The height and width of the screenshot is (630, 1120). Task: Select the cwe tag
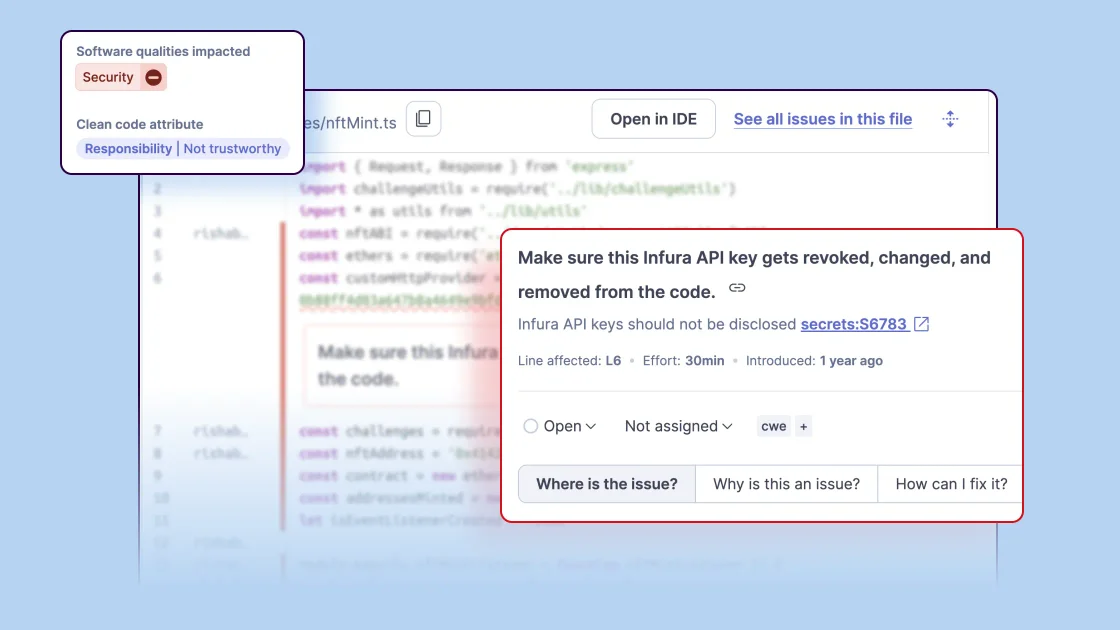coord(773,426)
